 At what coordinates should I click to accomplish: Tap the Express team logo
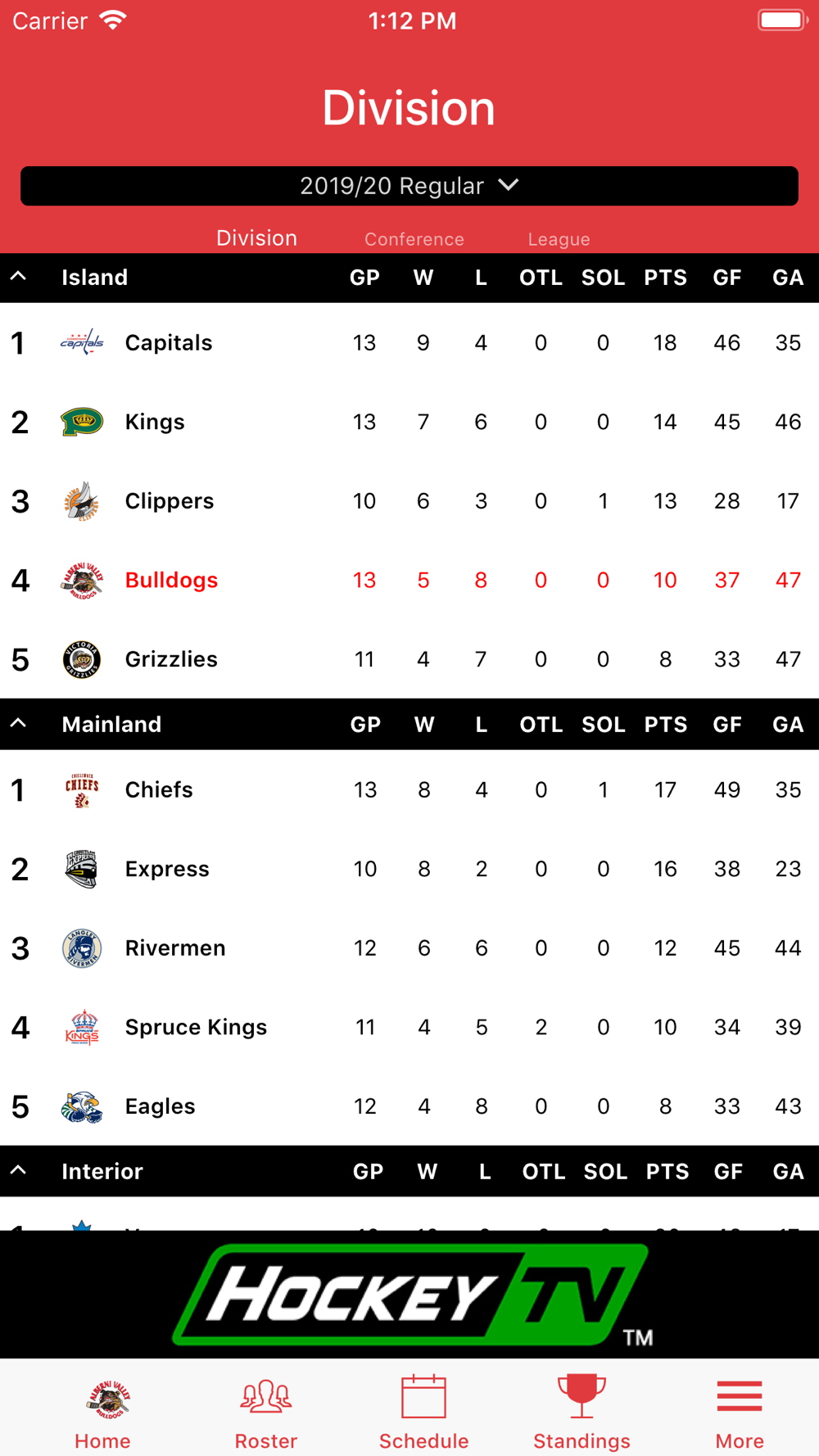pyautogui.click(x=82, y=869)
